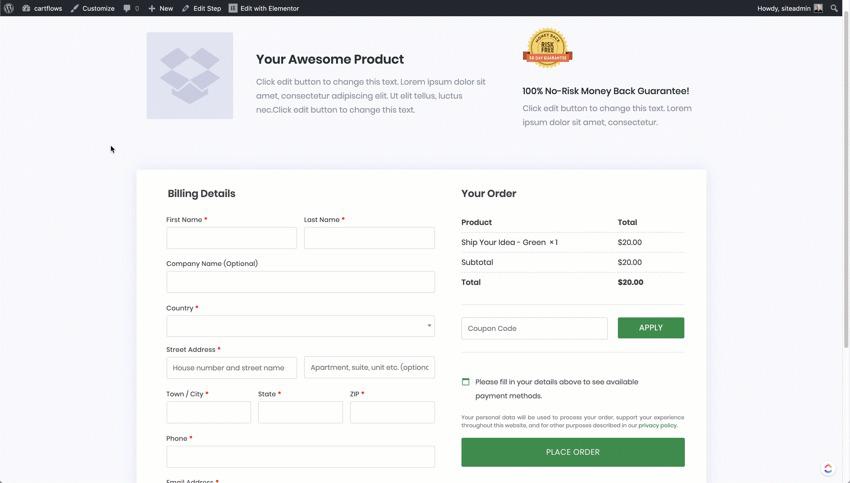Open the New content menu
Image resolution: width=850 pixels, height=483 pixels.
[x=161, y=8]
